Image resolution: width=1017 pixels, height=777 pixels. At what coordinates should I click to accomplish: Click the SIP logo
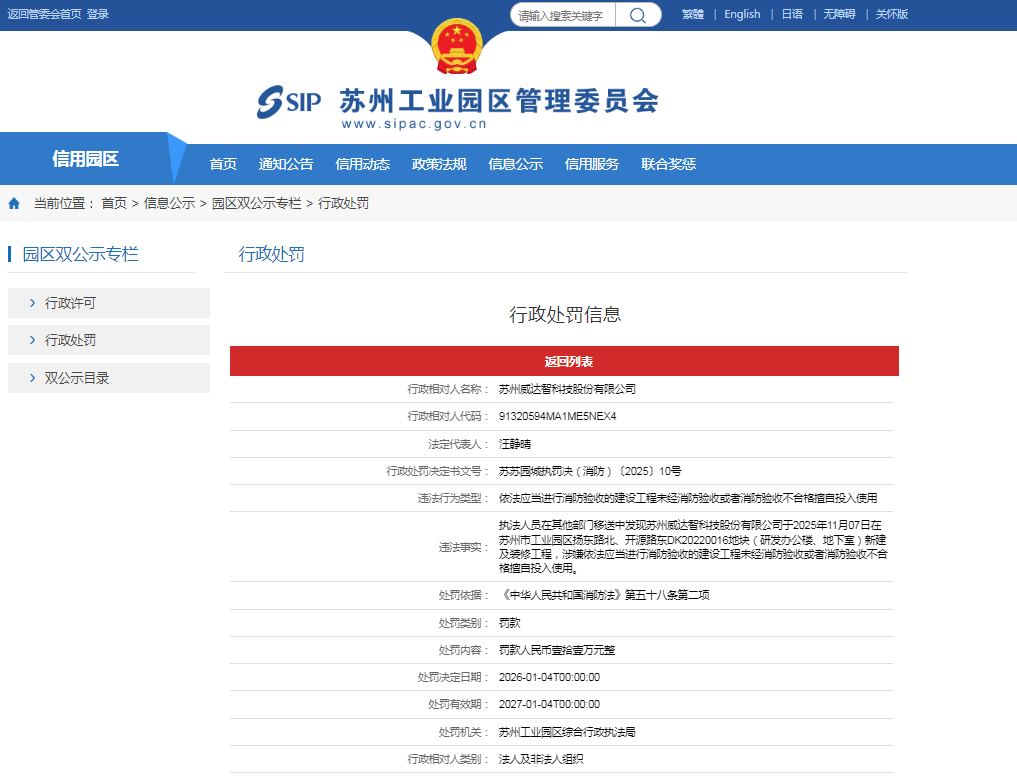[289, 102]
